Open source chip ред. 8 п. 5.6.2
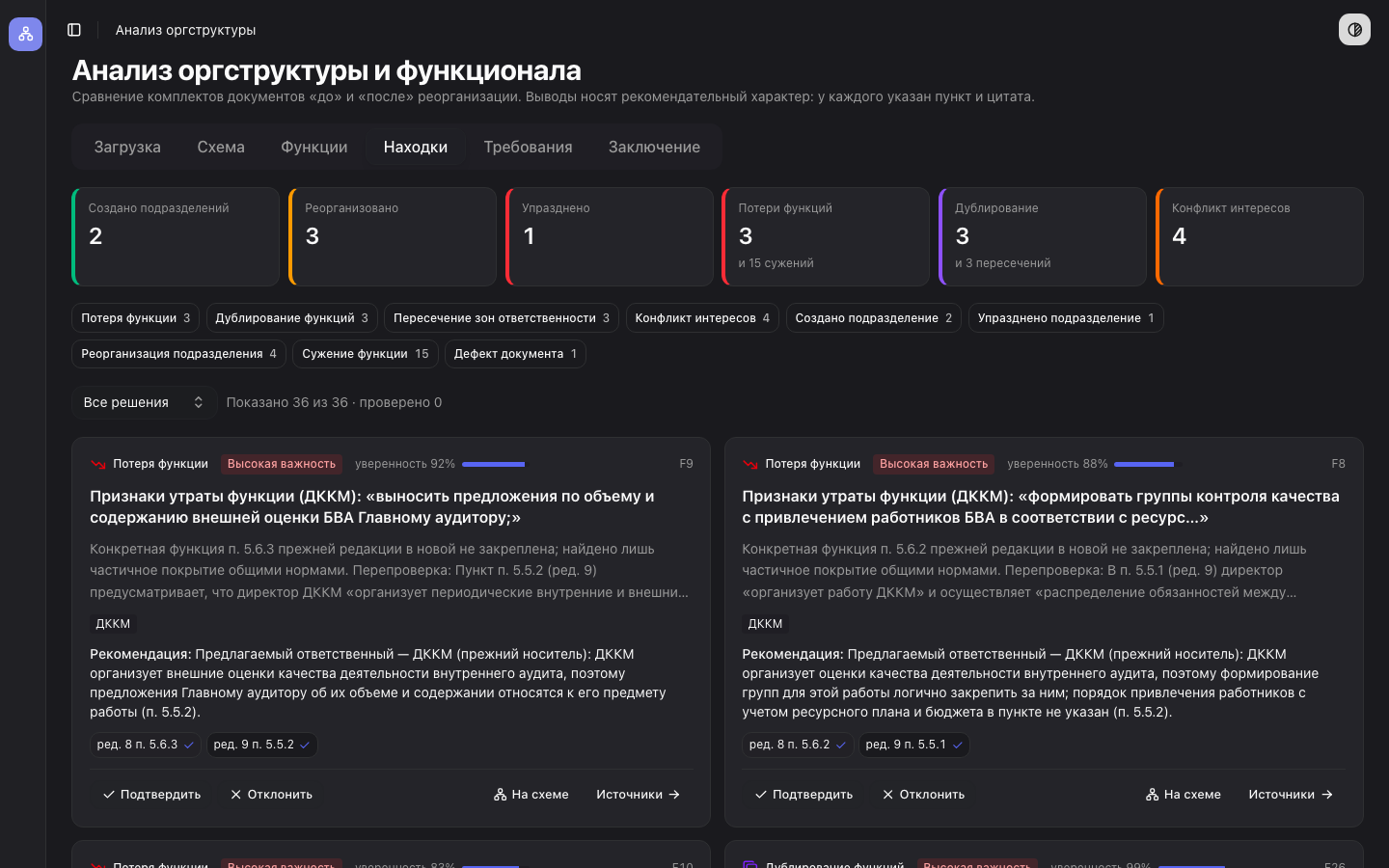This screenshot has width=1389, height=868. (798, 745)
